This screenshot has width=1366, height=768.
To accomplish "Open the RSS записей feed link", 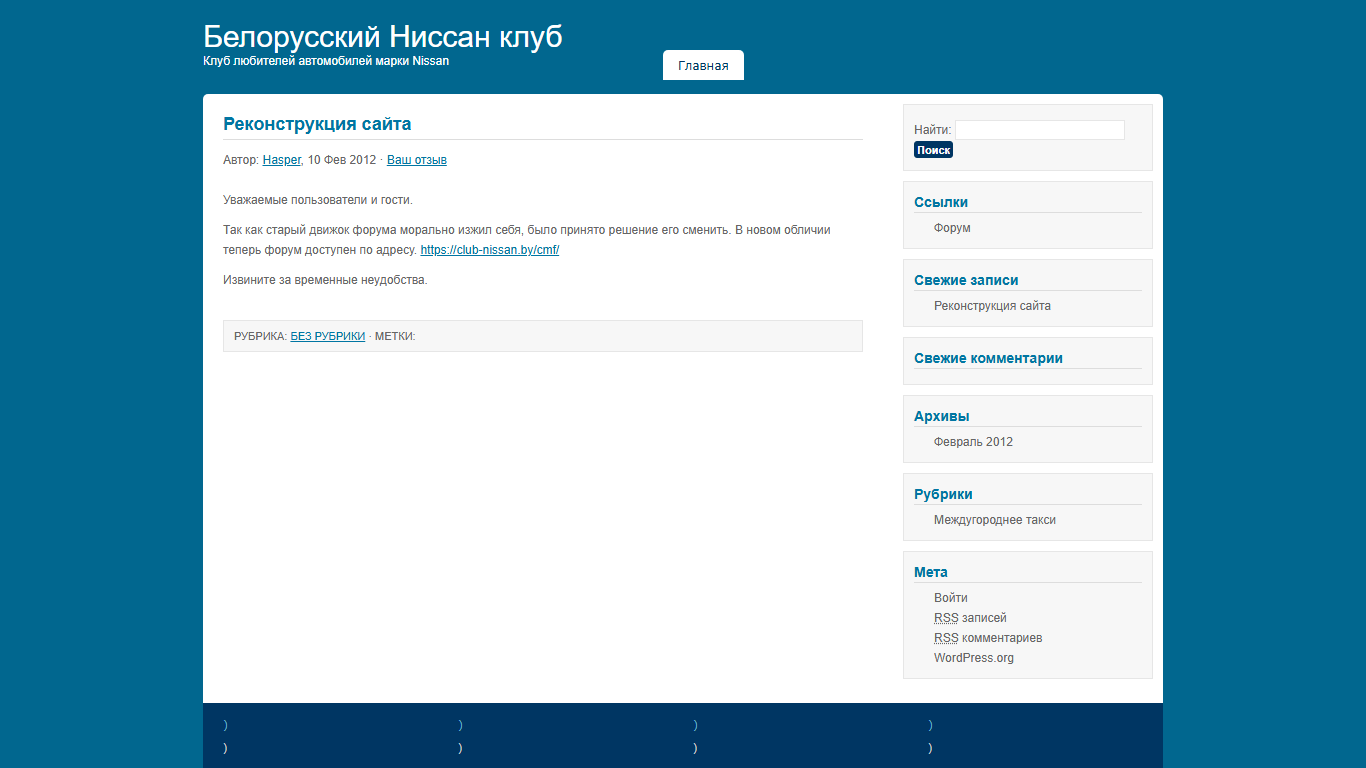I will (970, 618).
